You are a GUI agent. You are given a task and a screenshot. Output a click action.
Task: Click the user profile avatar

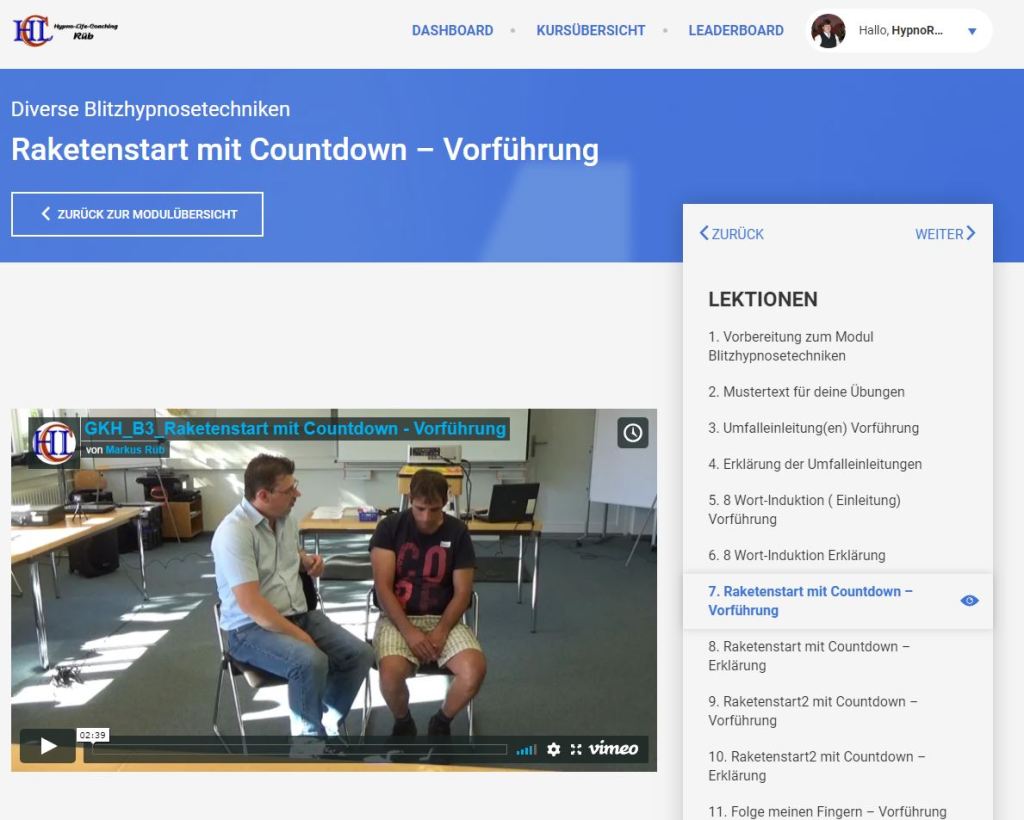click(x=828, y=31)
